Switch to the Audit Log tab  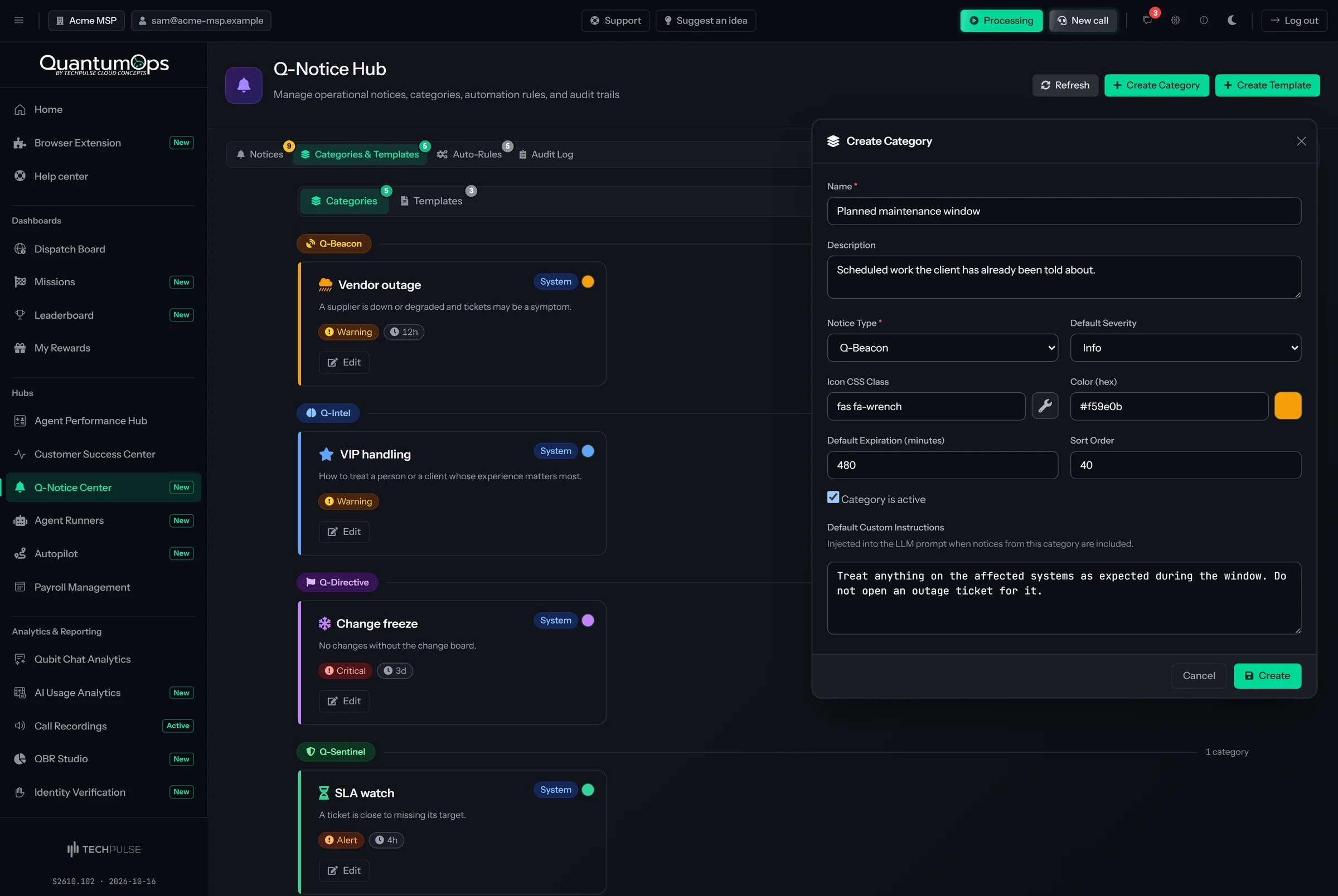546,154
